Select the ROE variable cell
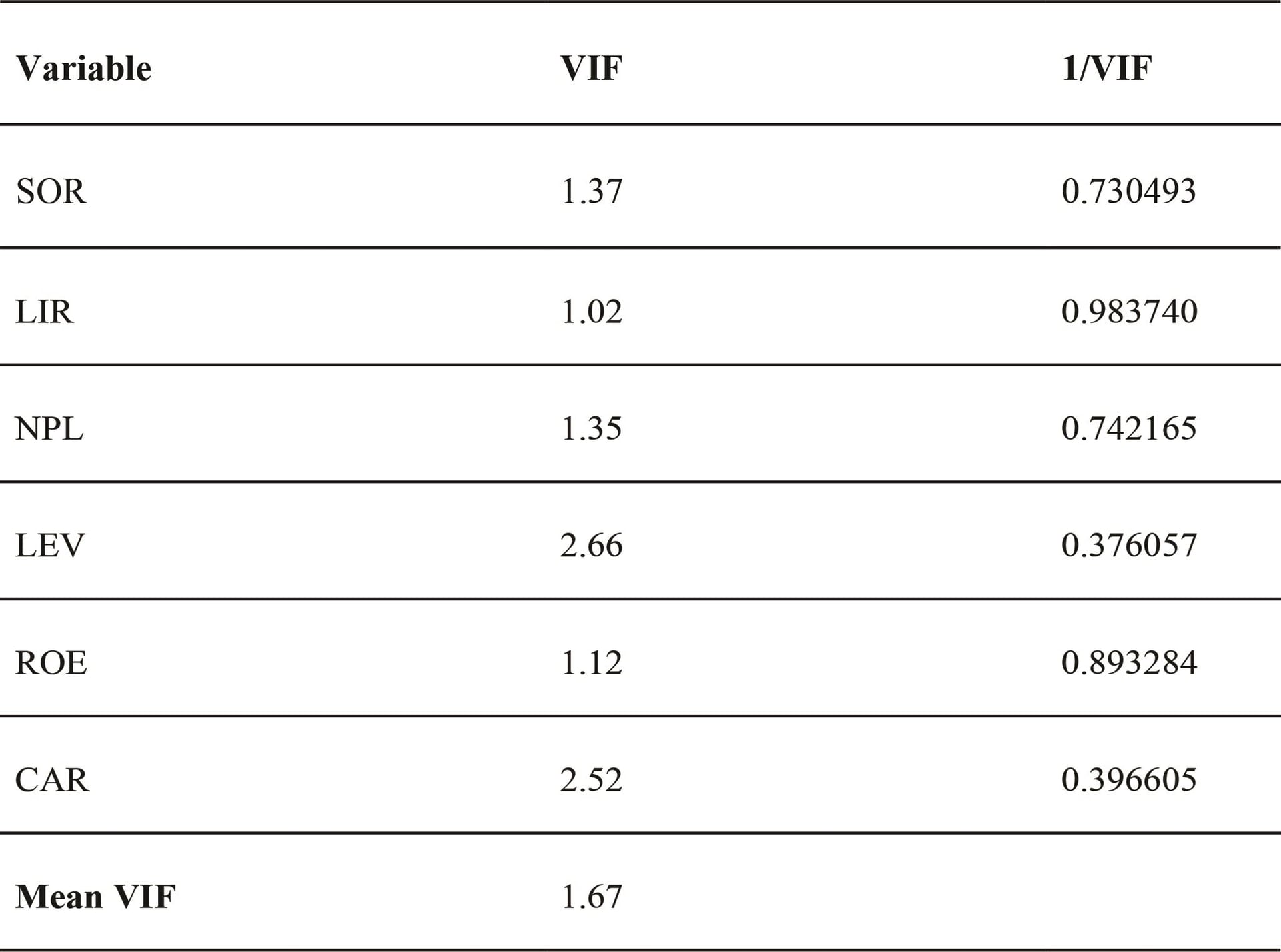Screen dimensions: 1281x952 [51, 662]
